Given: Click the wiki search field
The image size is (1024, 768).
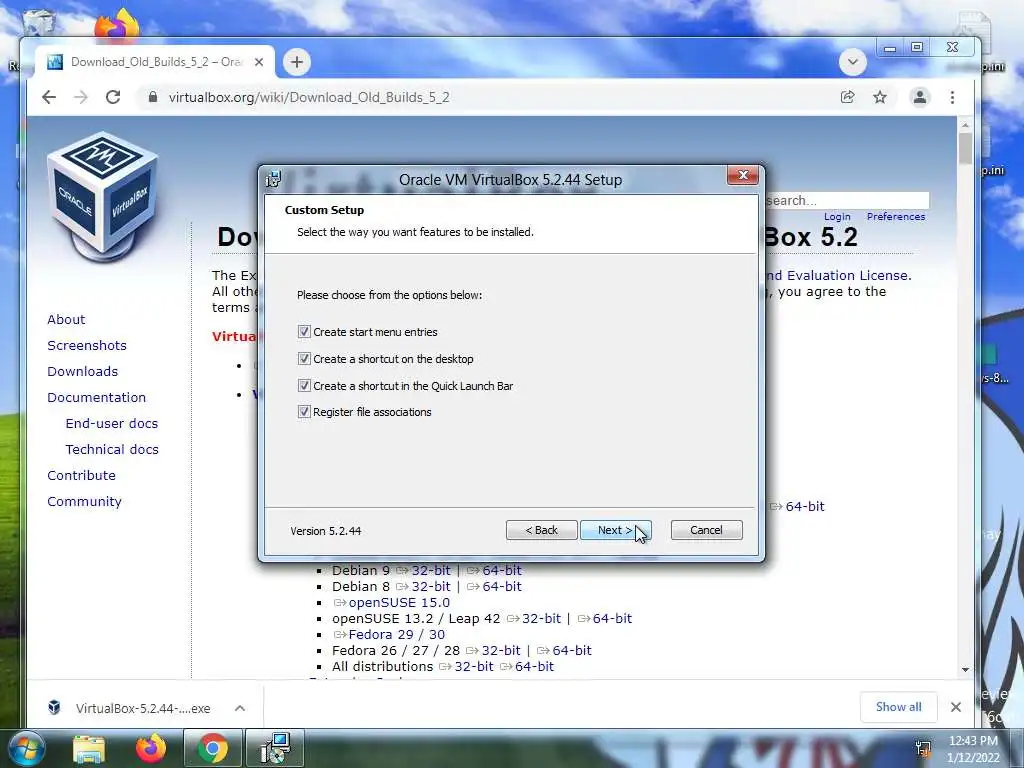Looking at the screenshot, I should 847,200.
